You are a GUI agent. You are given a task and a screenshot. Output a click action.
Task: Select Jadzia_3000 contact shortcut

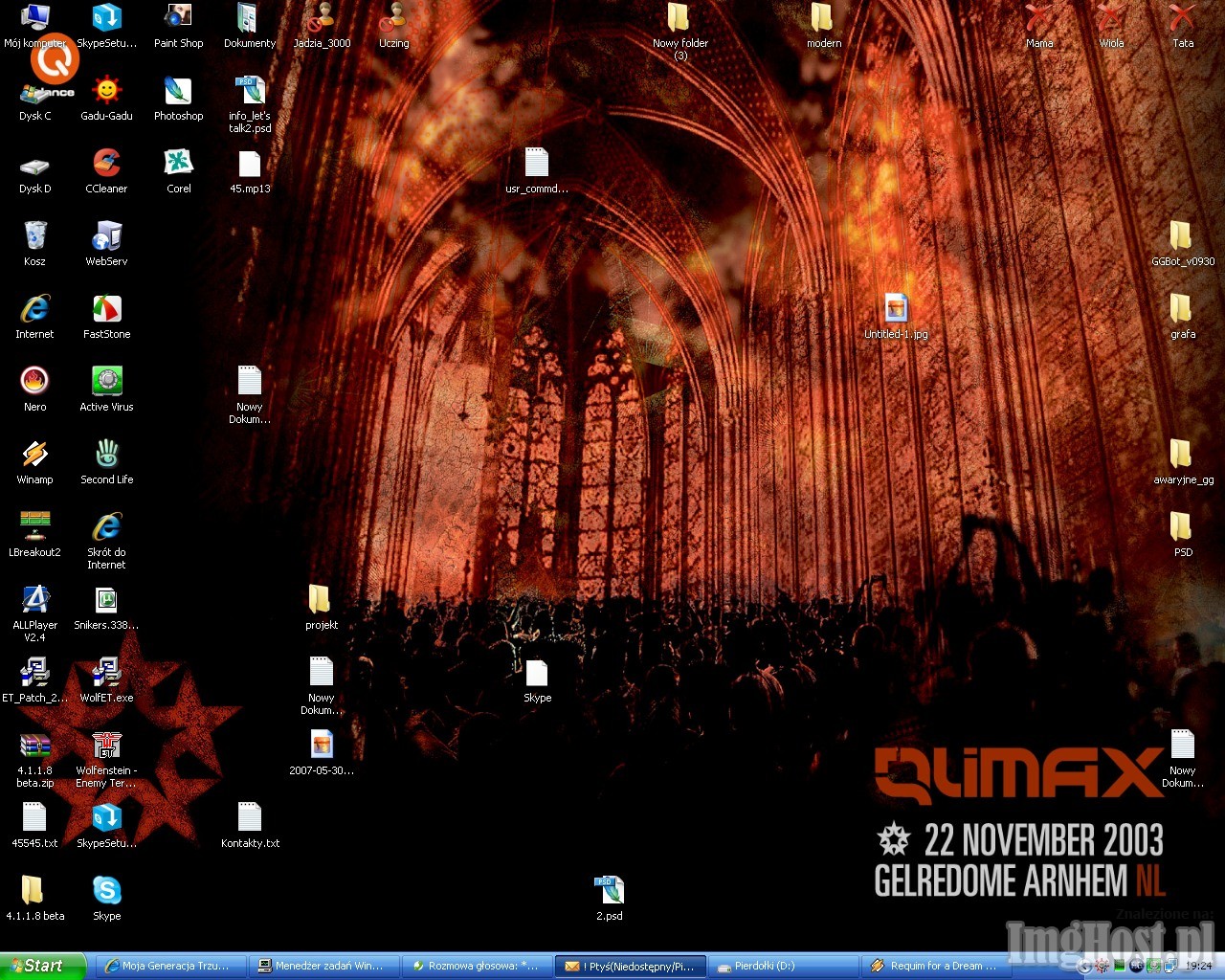[322, 26]
